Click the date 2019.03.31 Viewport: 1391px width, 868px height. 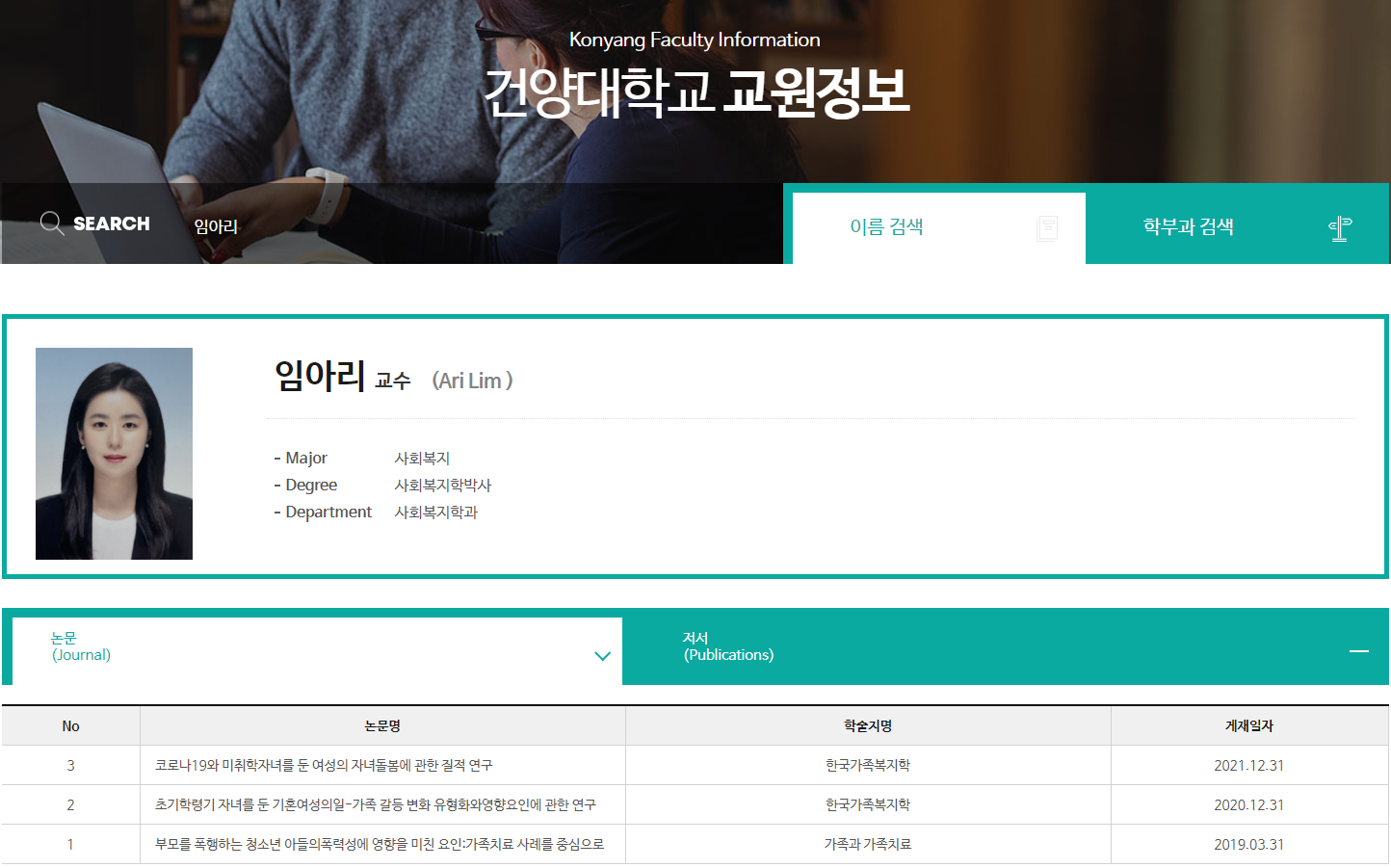click(1249, 845)
